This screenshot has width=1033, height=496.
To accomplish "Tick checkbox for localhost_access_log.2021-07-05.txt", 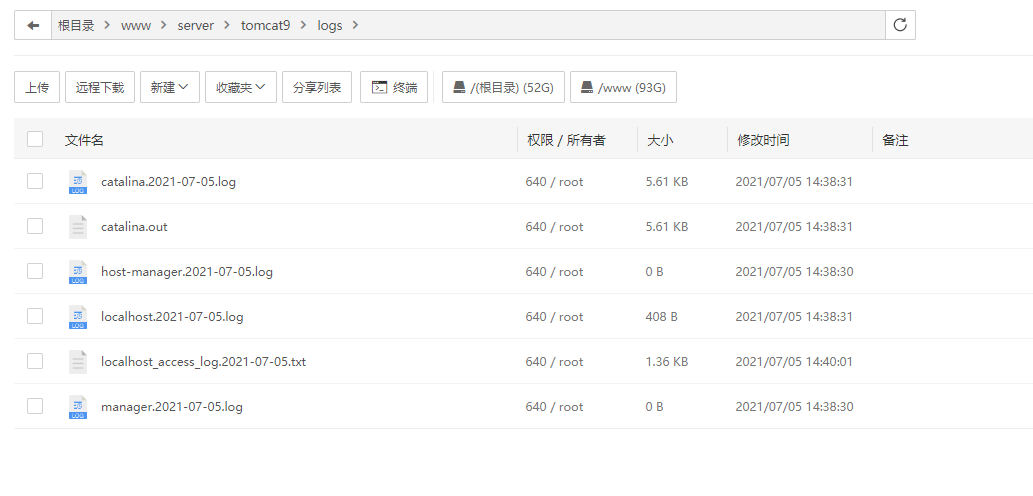I will [35, 361].
